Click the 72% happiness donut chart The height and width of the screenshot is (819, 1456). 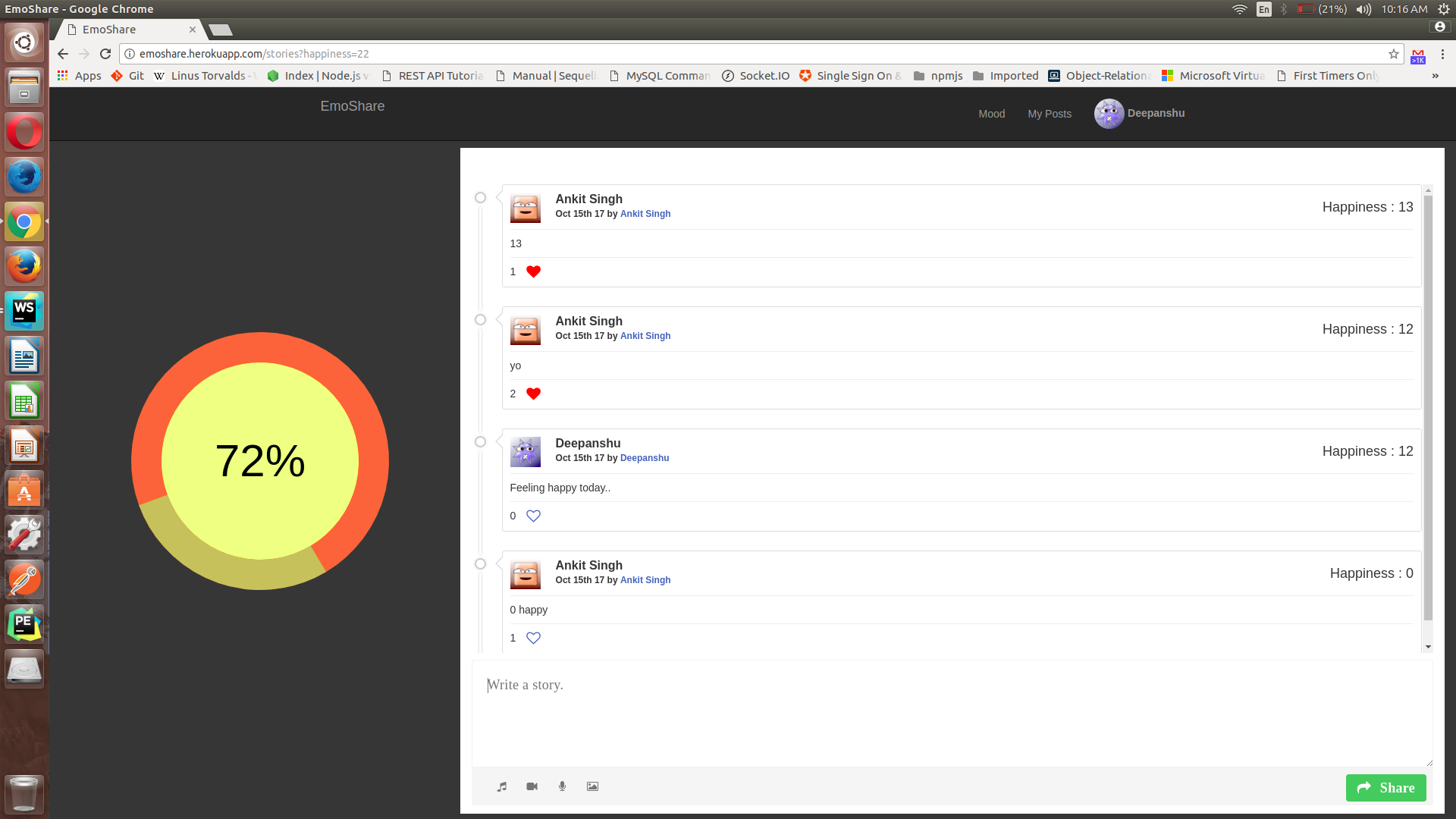pyautogui.click(x=260, y=460)
